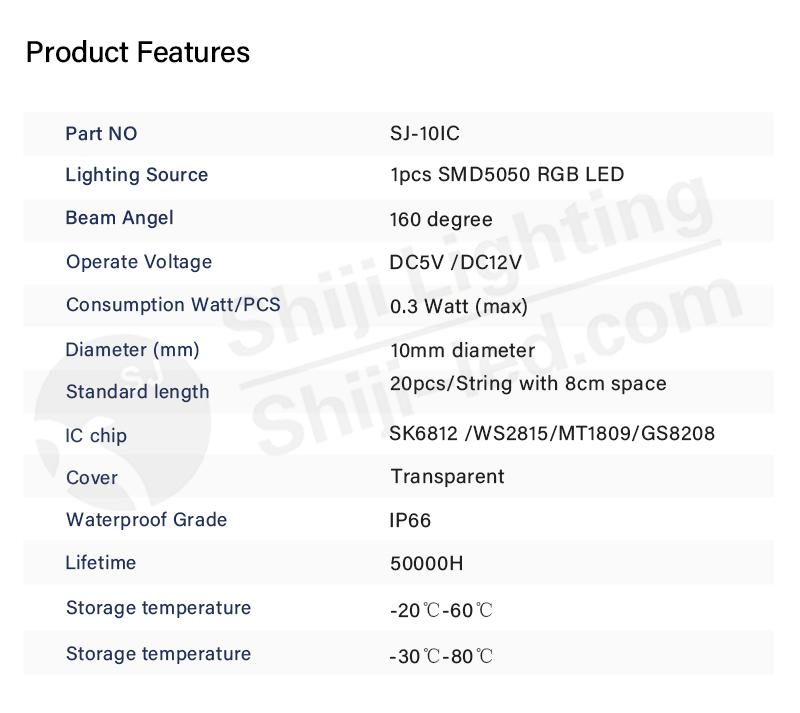This screenshot has height=713, width=800.
Task: Select the Waterproof Grade label
Action: tap(146, 520)
